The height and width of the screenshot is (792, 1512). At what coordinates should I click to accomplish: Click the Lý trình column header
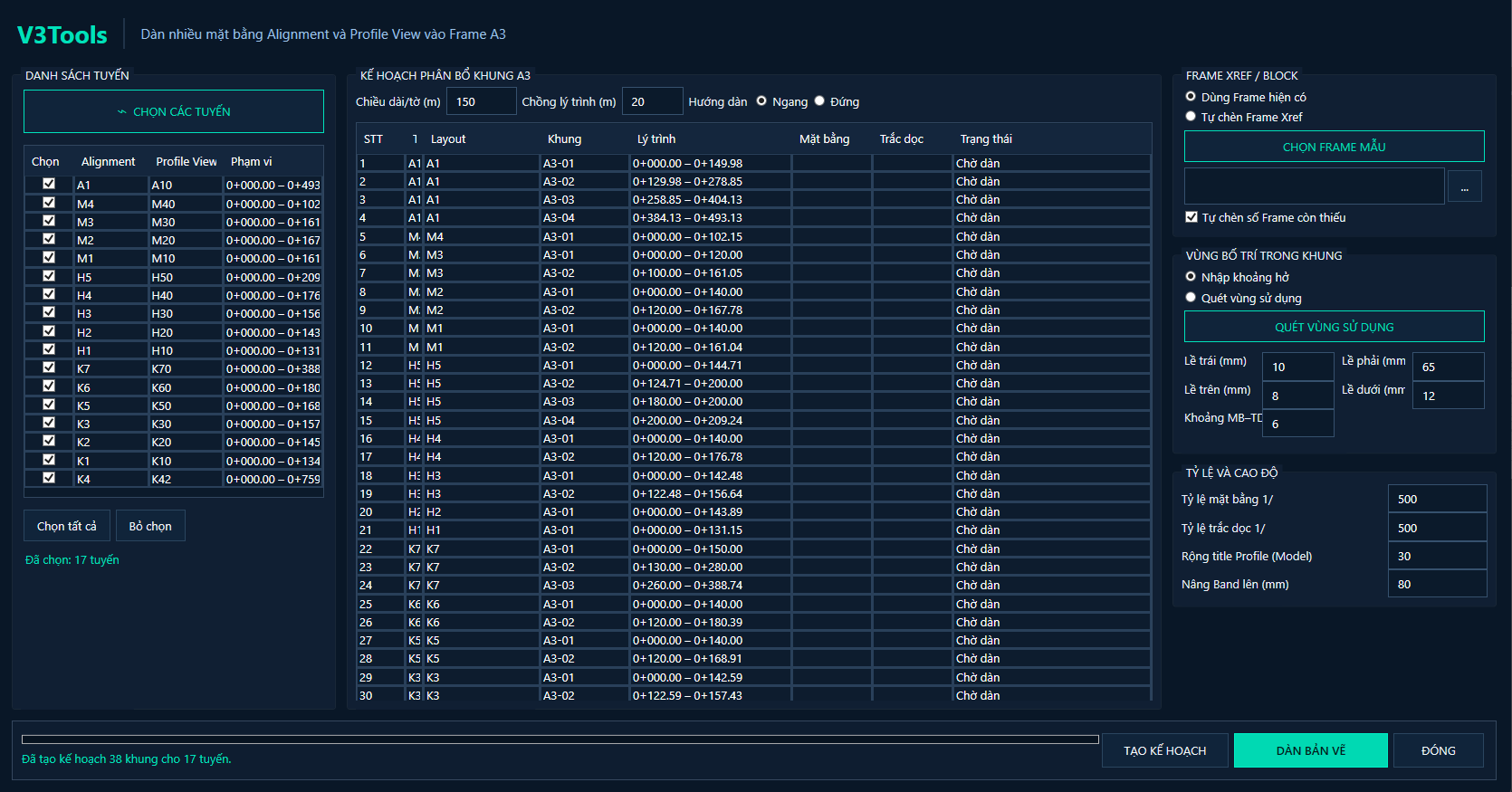(656, 138)
